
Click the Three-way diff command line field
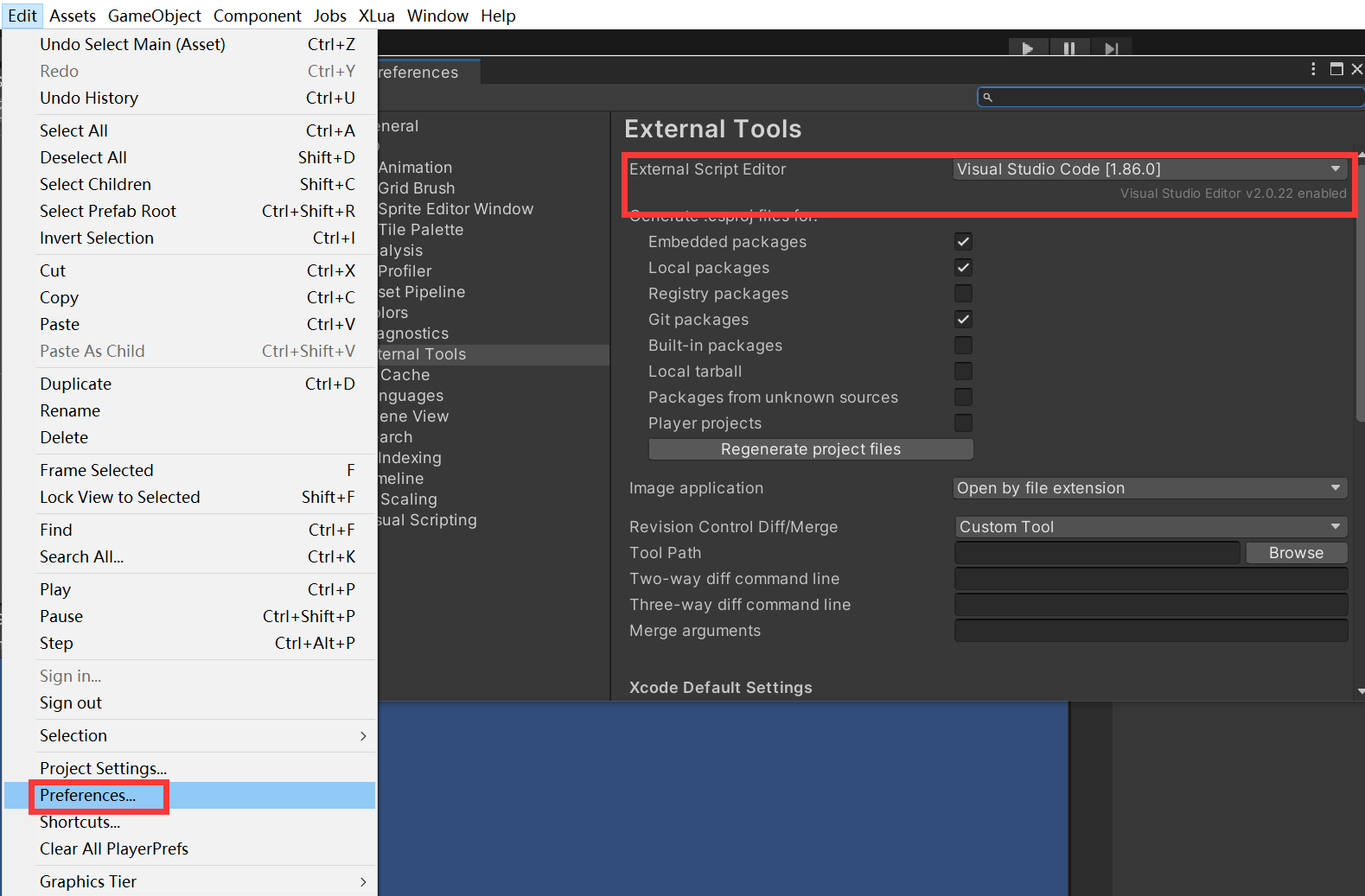coord(1151,605)
